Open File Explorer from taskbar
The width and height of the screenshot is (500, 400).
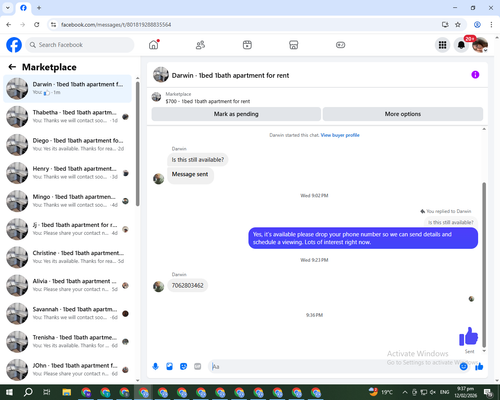tap(67, 392)
